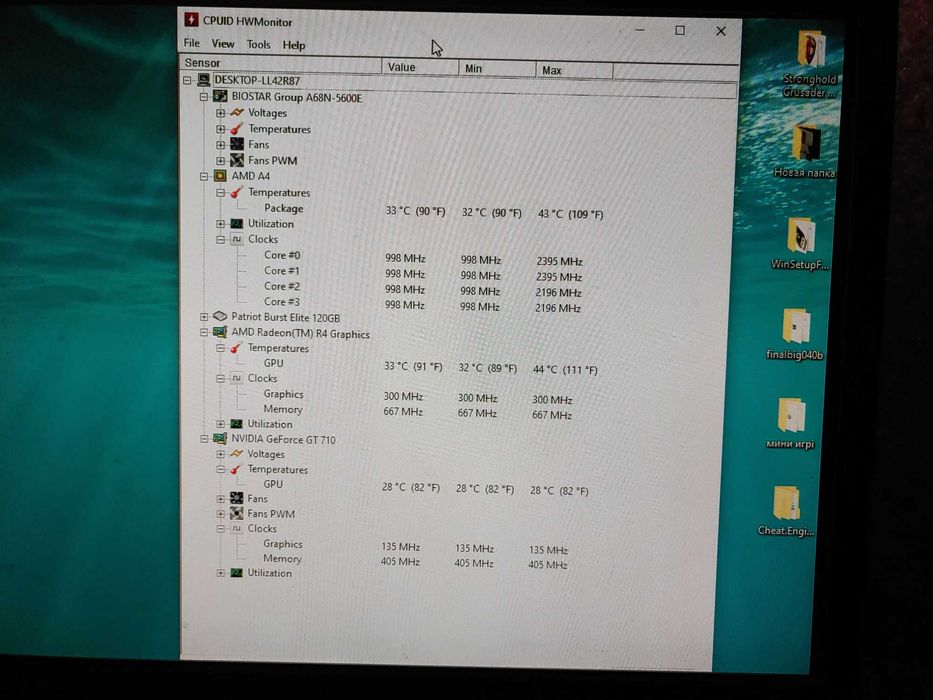Click the Min column header

(497, 69)
